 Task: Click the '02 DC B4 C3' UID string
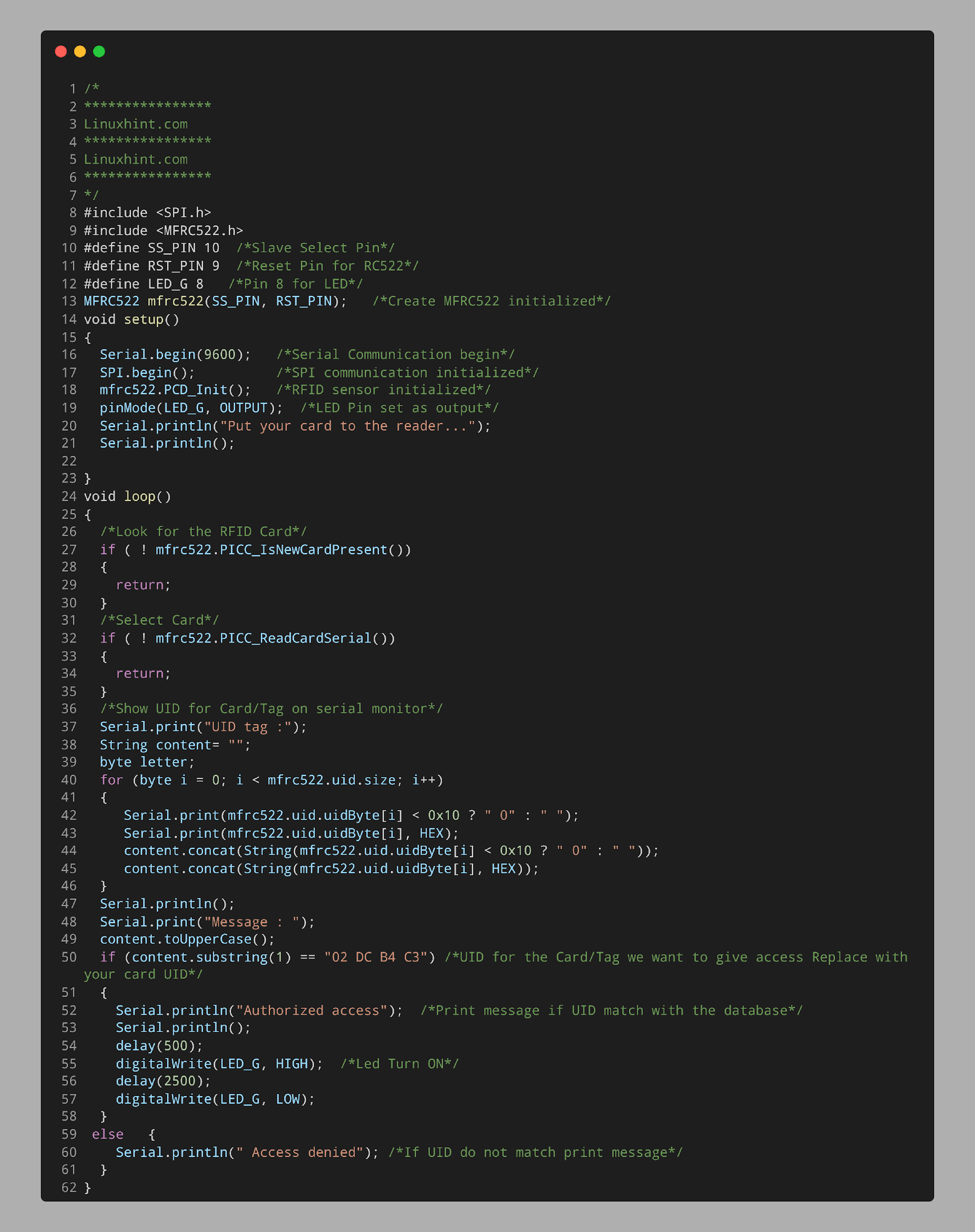(375, 957)
